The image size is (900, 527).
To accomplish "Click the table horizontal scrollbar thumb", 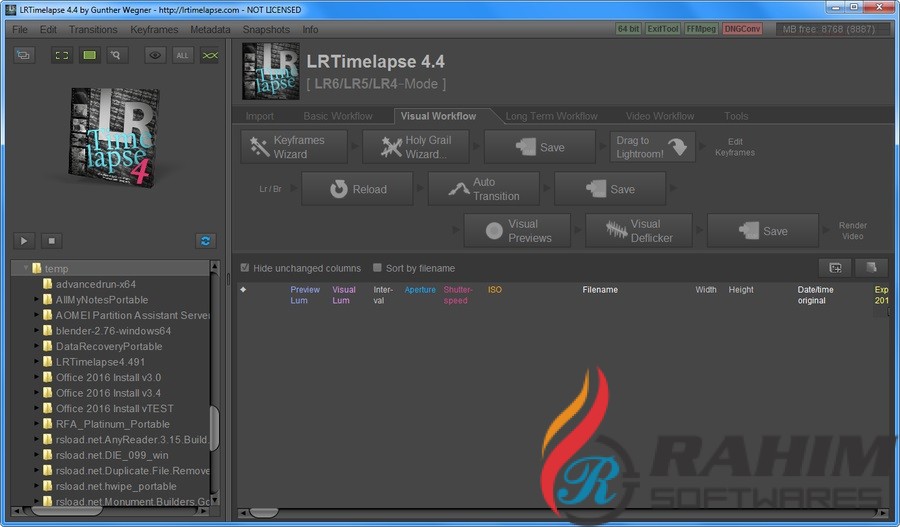I will pyautogui.click(x=264, y=512).
